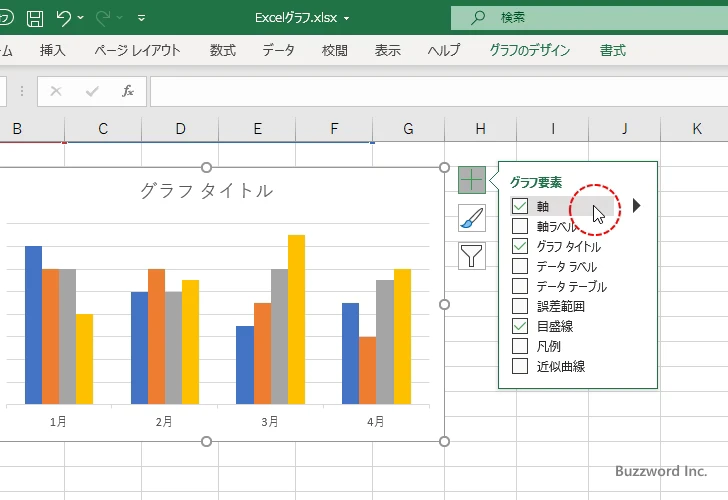Click the right-middle chart resize handle
Viewport: 728px width, 500px height.
pyautogui.click(x=444, y=305)
